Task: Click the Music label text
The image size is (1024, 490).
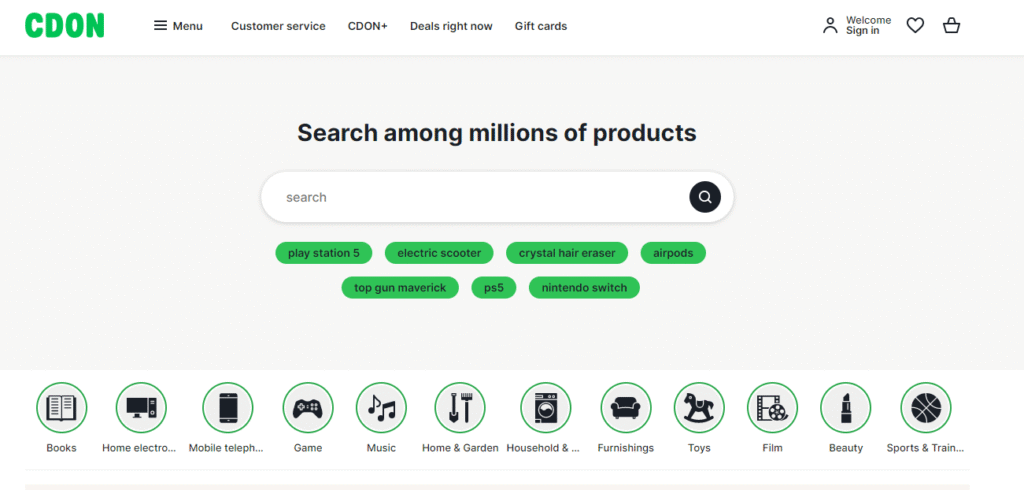Action: [x=381, y=448]
